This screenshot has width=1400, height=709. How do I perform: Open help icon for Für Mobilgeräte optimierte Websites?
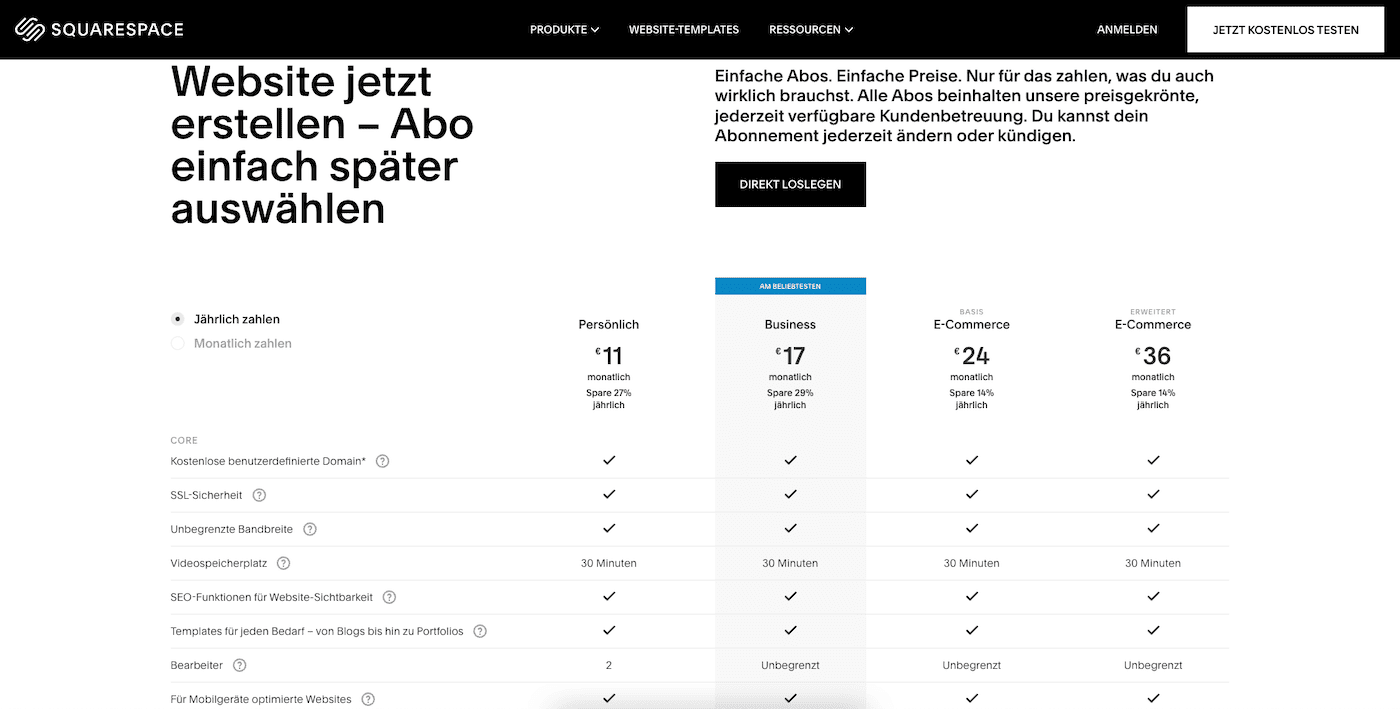click(x=368, y=699)
